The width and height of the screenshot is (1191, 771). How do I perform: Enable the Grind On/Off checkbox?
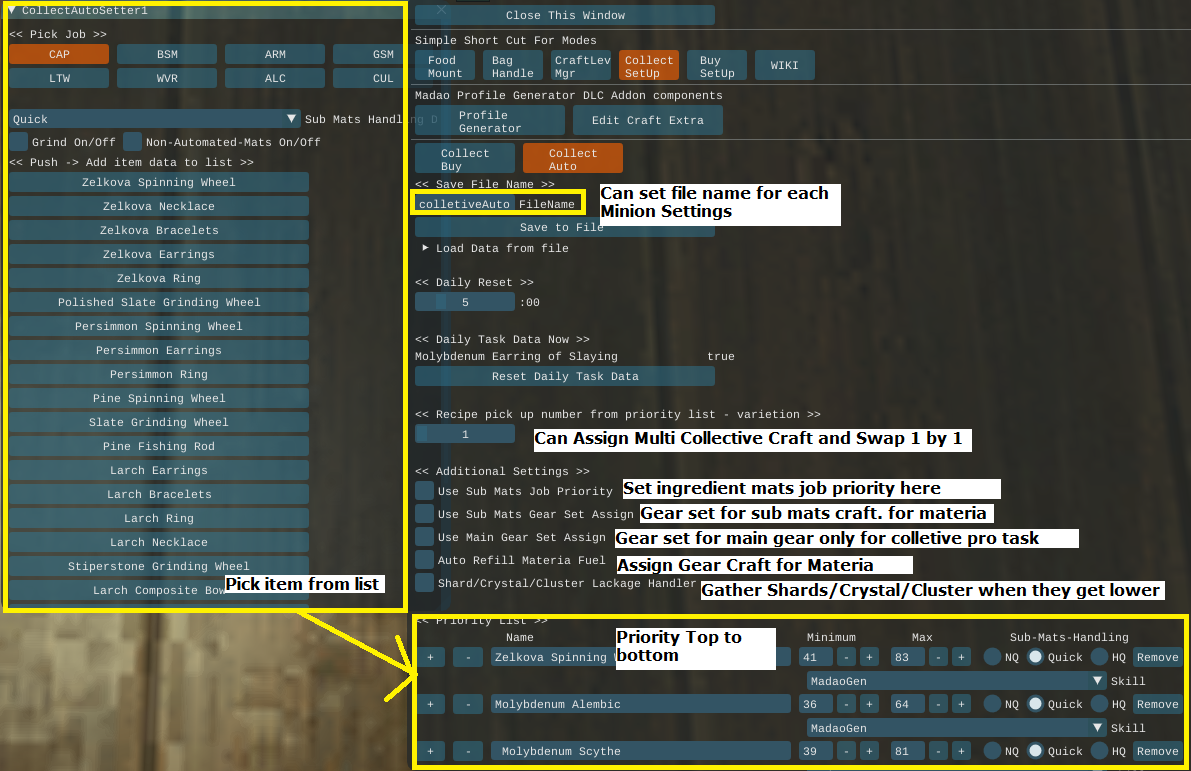(x=19, y=142)
